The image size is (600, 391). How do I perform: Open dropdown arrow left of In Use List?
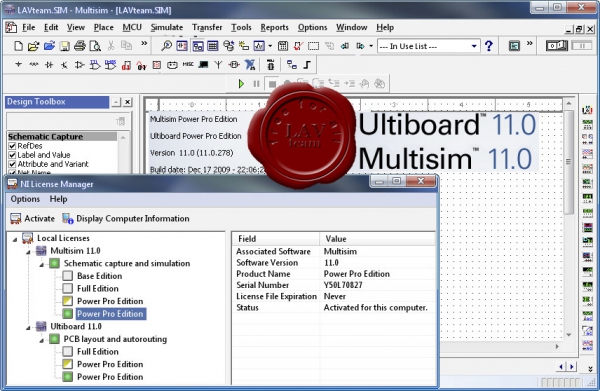(x=371, y=46)
